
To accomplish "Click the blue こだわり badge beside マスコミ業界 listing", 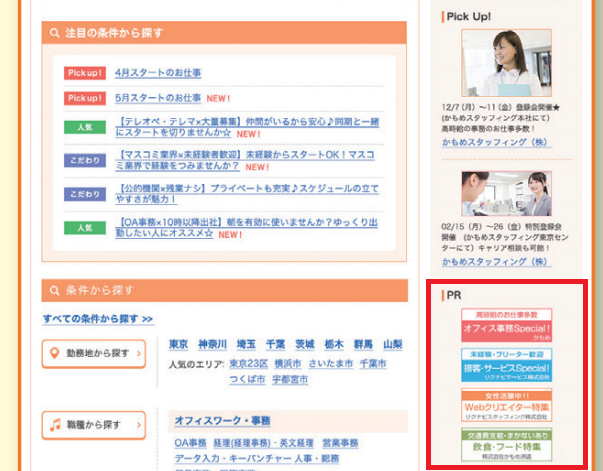I will [85, 160].
